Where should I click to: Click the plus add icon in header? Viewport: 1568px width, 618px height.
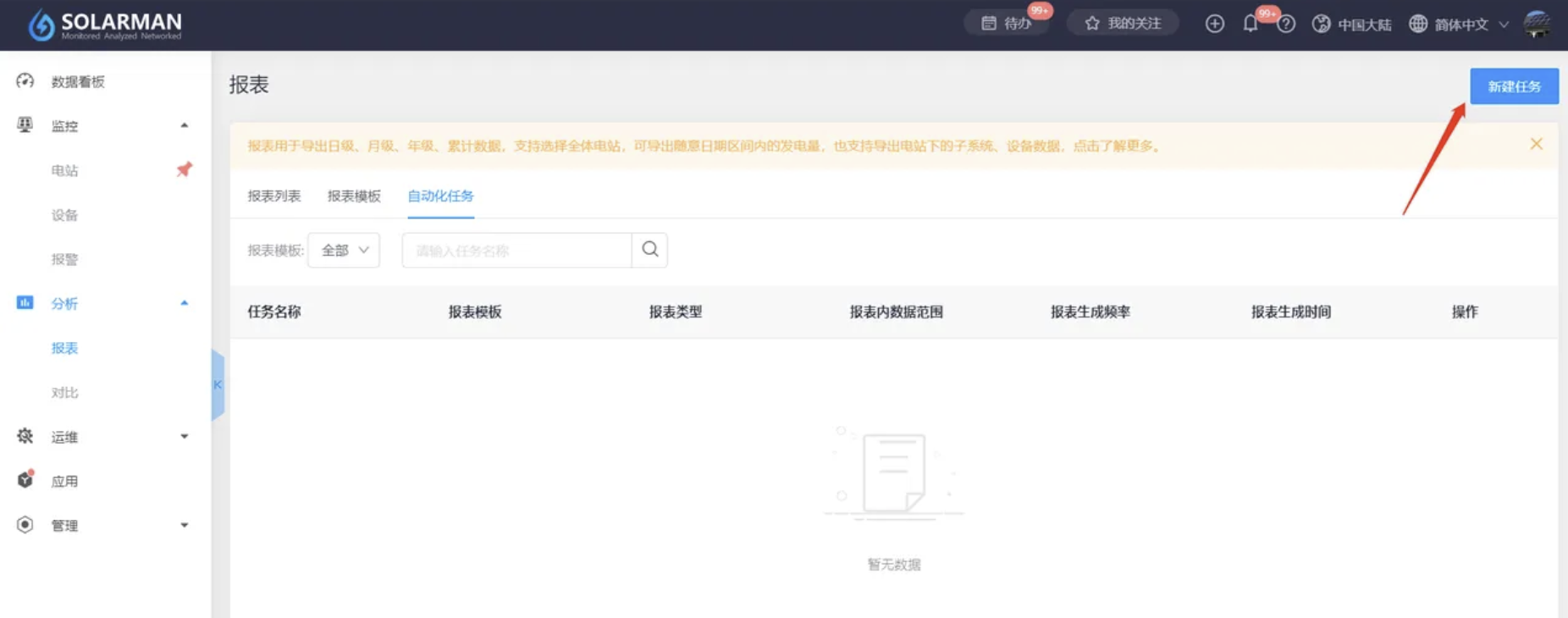1214,24
